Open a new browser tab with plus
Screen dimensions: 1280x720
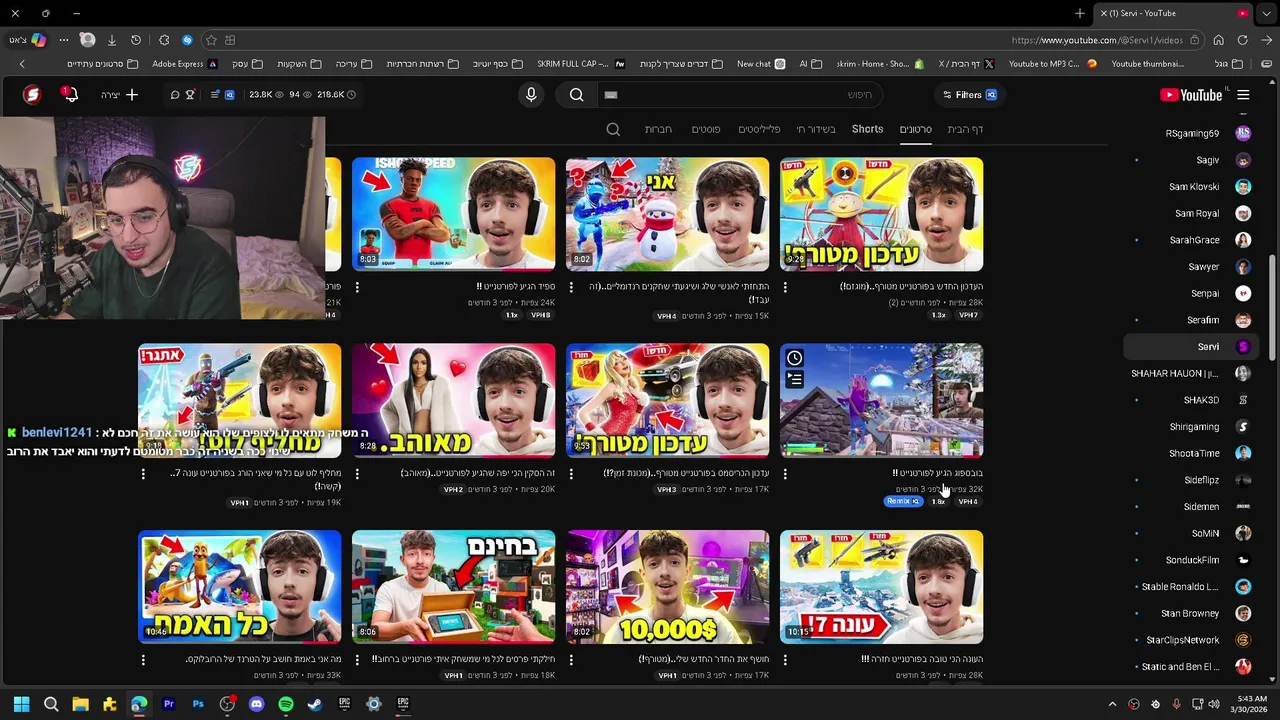pyautogui.click(x=1080, y=13)
